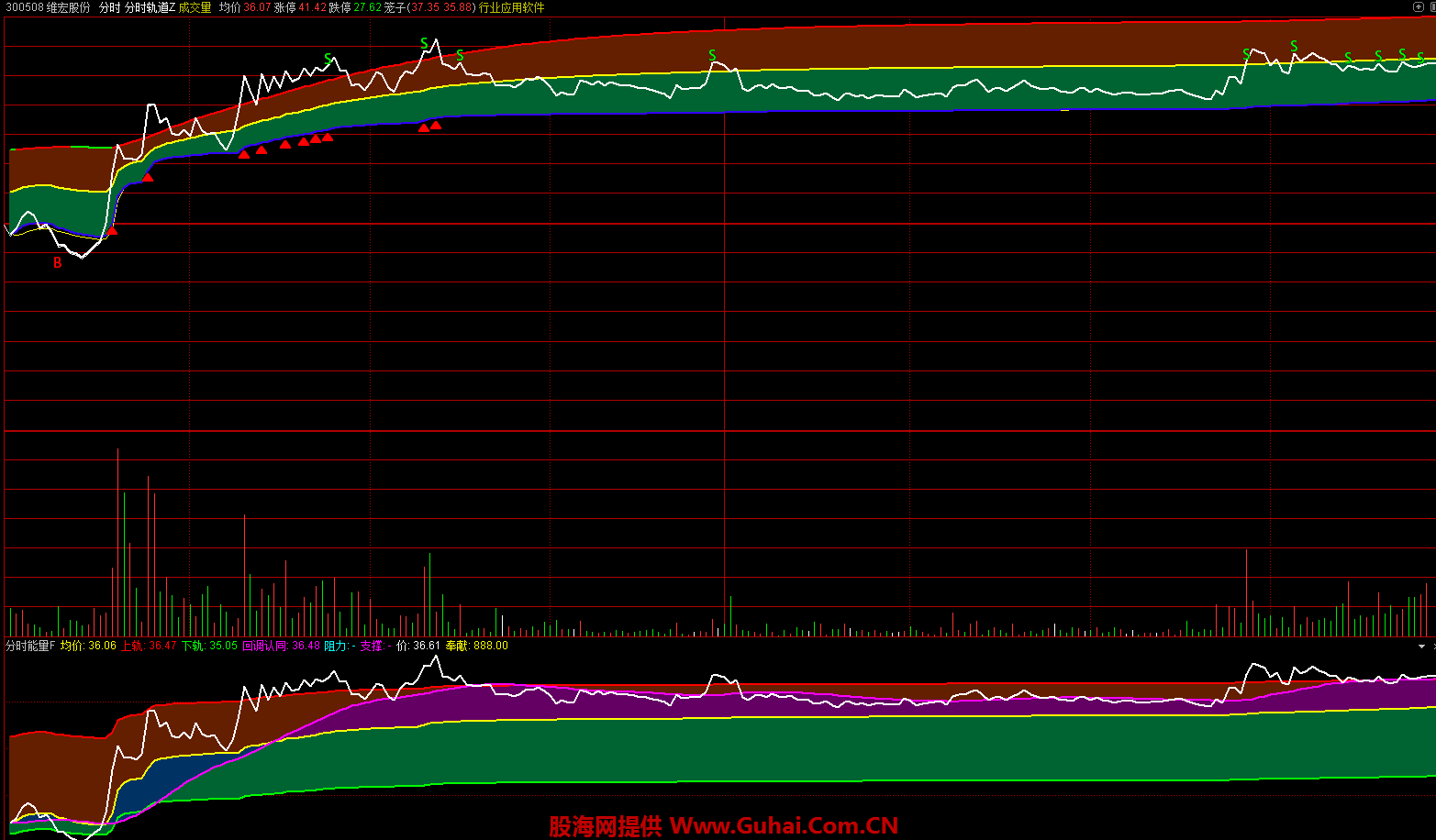The height and width of the screenshot is (840, 1436).
Task: Click the first red triangle after B marker
Action: (112, 231)
